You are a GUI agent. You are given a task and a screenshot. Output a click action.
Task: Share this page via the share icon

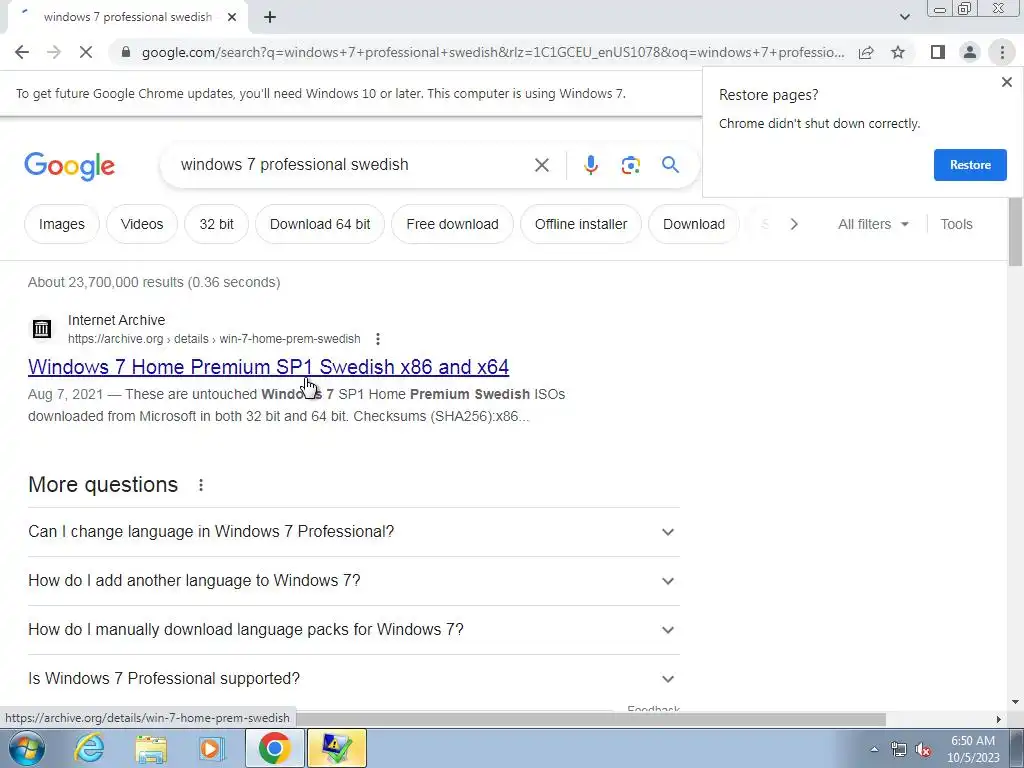pyautogui.click(x=866, y=52)
